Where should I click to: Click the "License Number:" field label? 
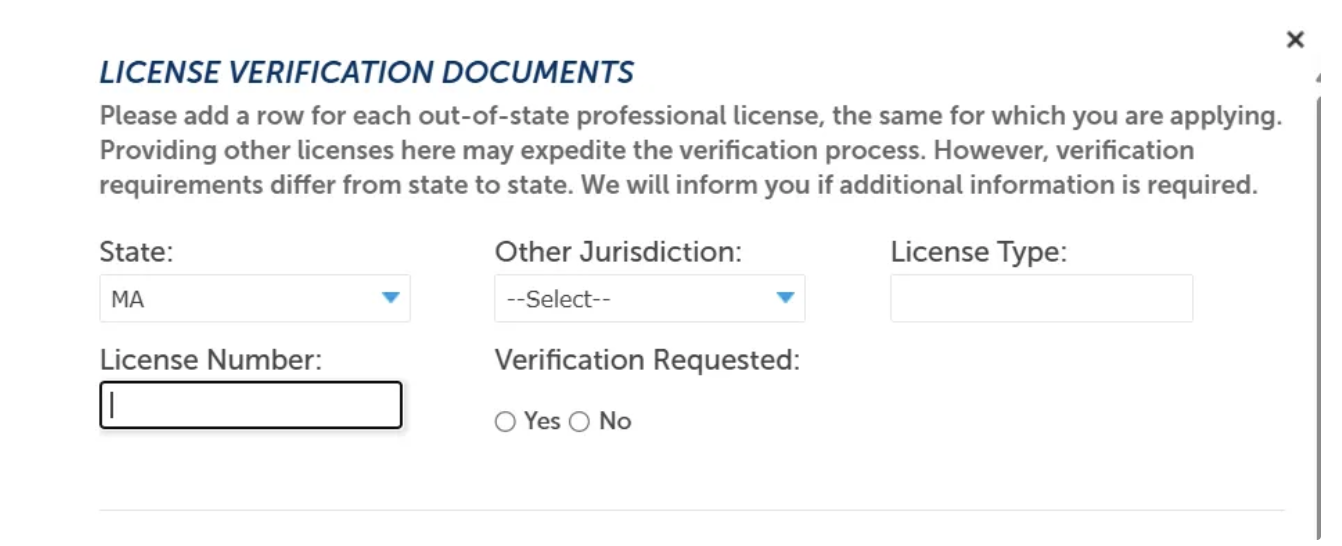click(211, 360)
